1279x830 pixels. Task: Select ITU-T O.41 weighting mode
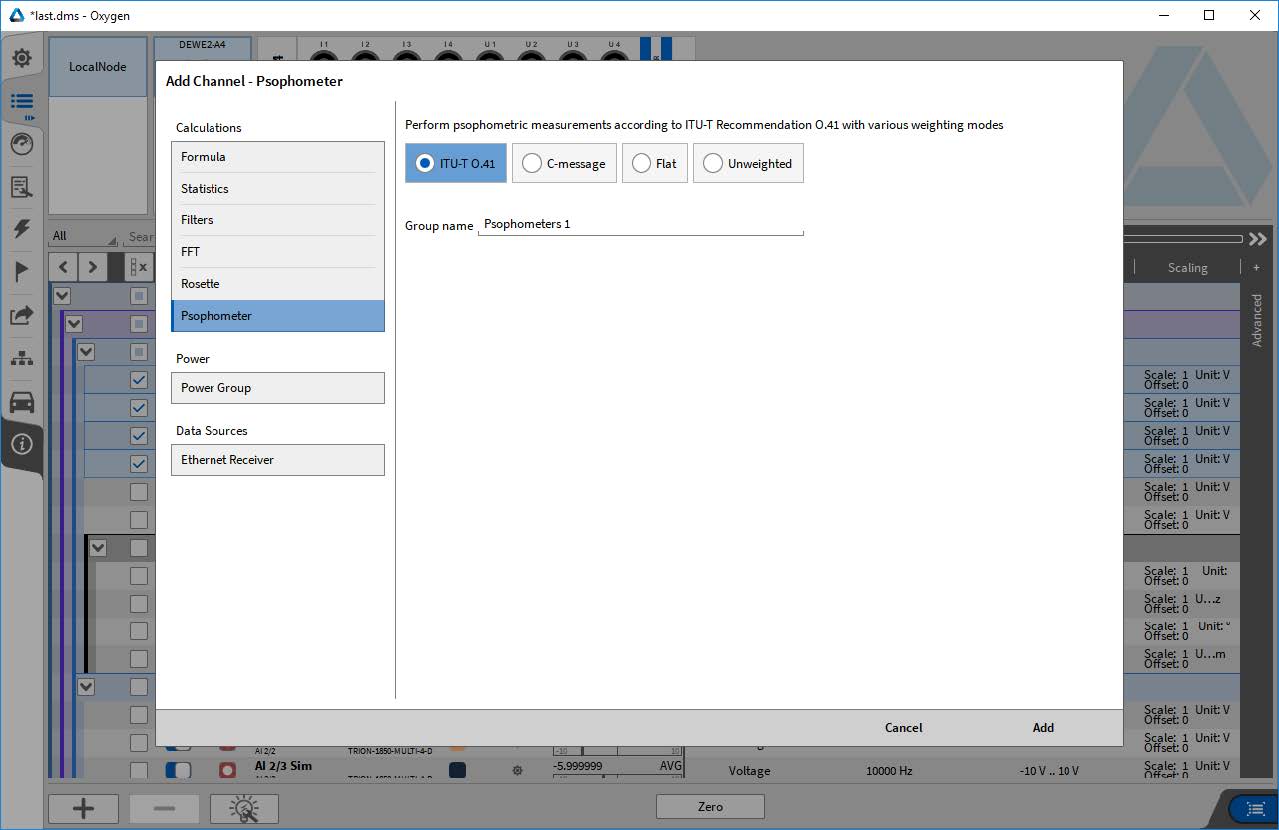click(x=456, y=163)
